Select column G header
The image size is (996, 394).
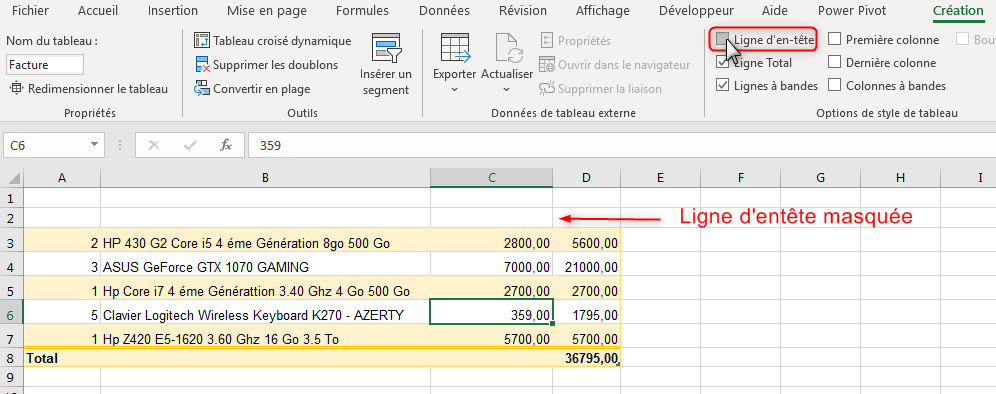(821, 179)
